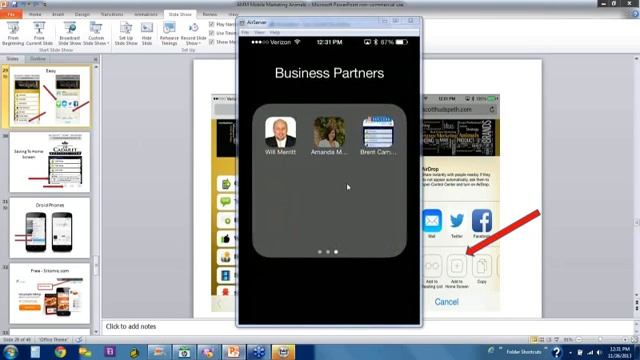Click the Safari reload icon in slide

(x=492, y=109)
